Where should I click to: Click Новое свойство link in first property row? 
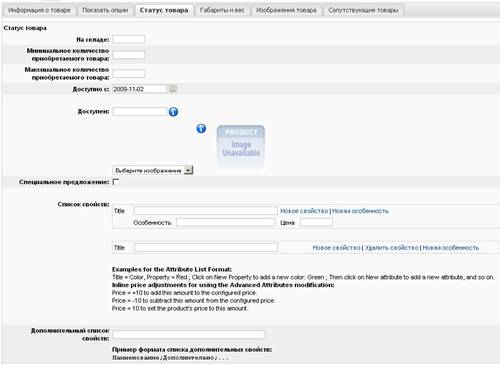[x=304, y=211]
